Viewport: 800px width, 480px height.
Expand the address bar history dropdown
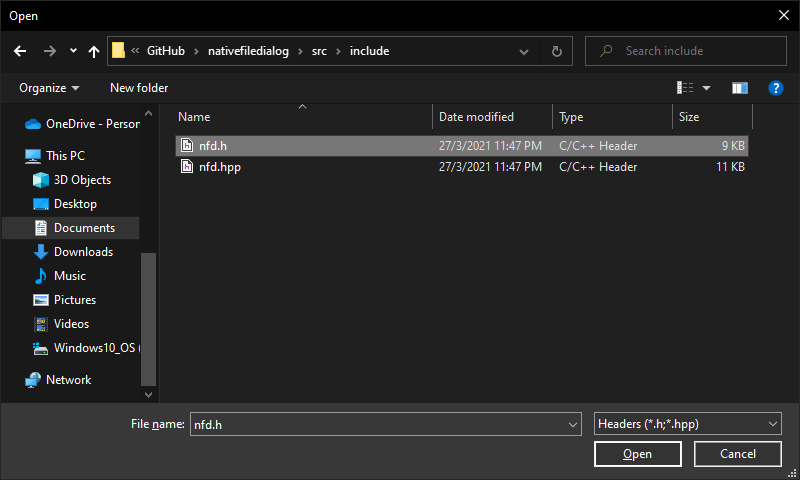coord(525,51)
